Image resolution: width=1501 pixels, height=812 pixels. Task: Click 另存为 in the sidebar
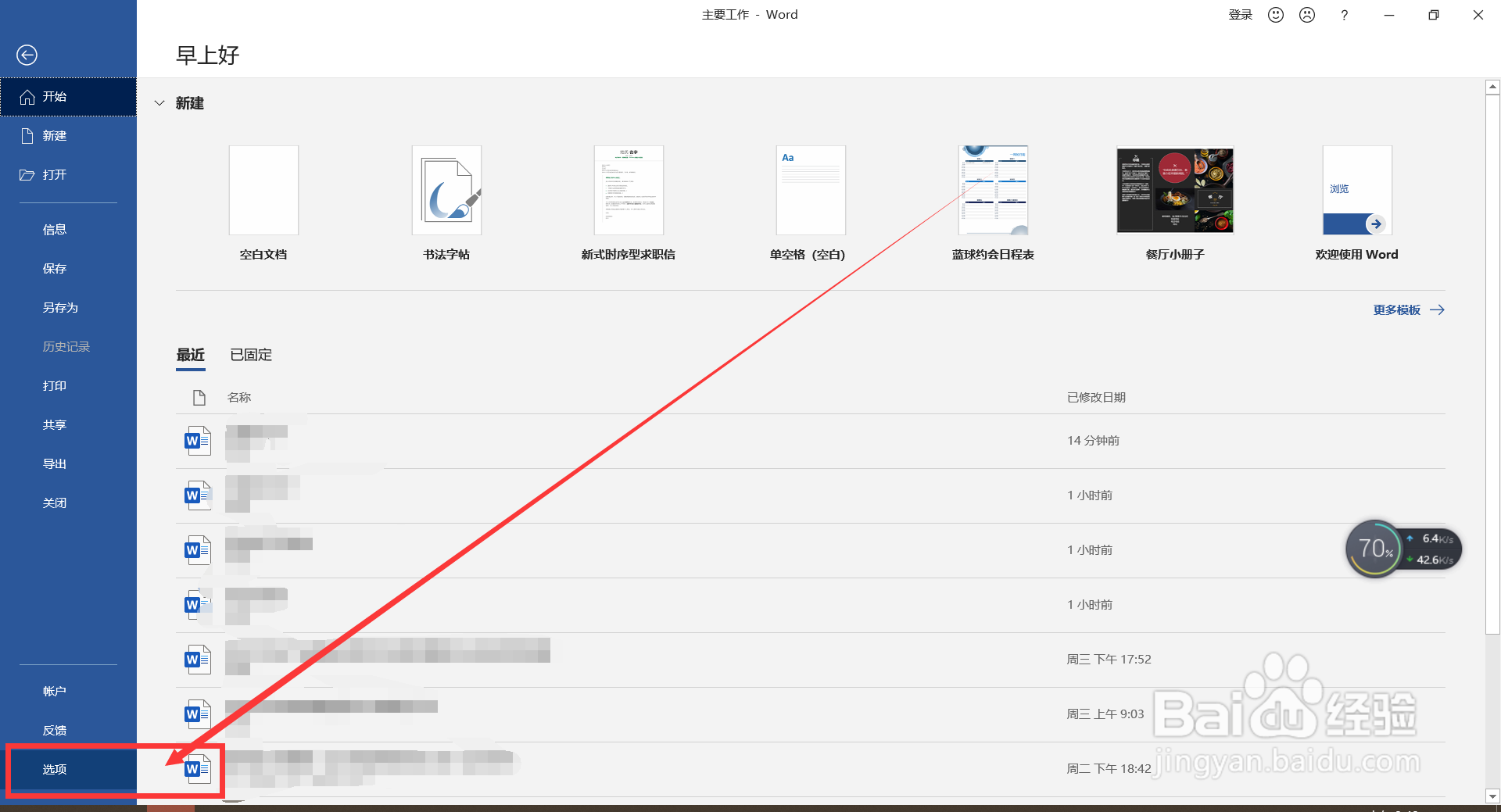[68, 308]
